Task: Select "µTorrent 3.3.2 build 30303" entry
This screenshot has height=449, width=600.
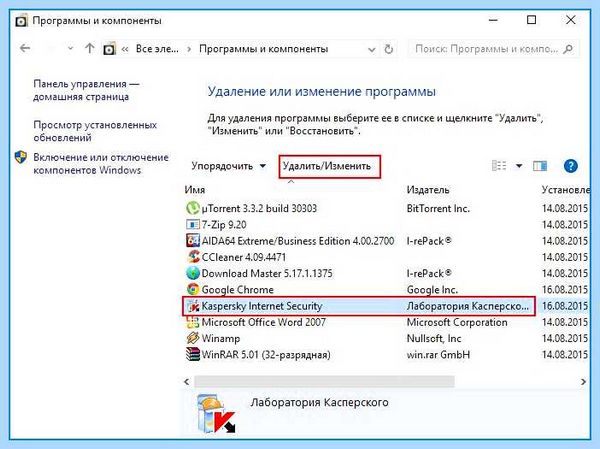Action: coord(259,208)
